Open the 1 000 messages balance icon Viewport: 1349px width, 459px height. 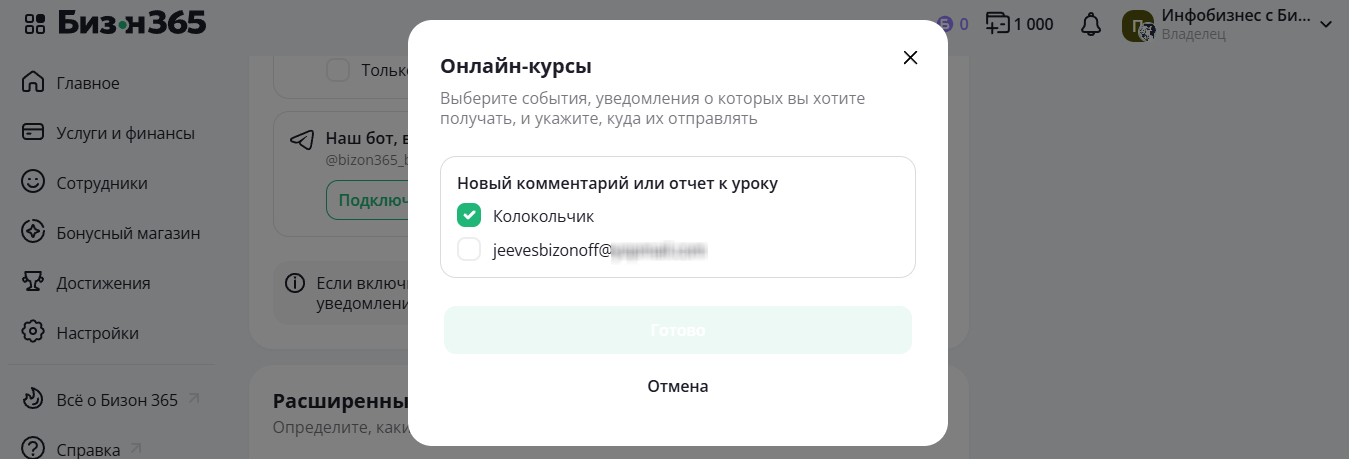(997, 24)
